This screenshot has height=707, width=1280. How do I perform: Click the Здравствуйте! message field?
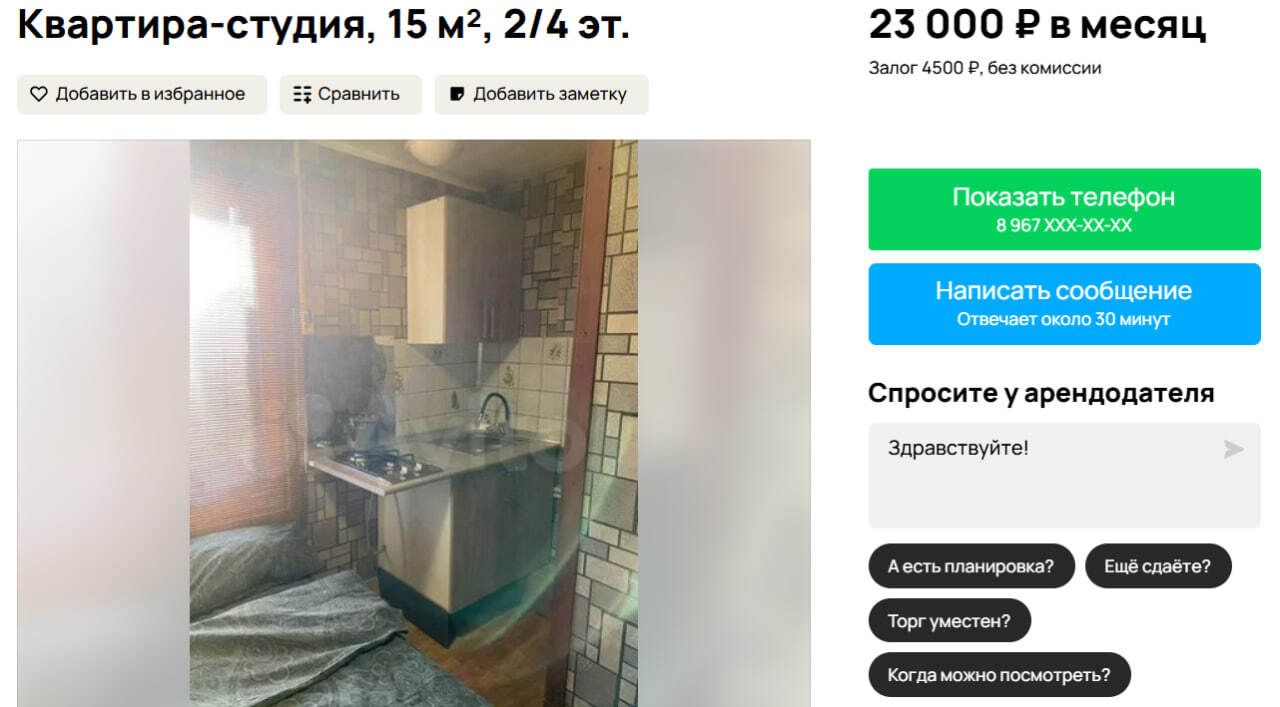coord(1064,475)
